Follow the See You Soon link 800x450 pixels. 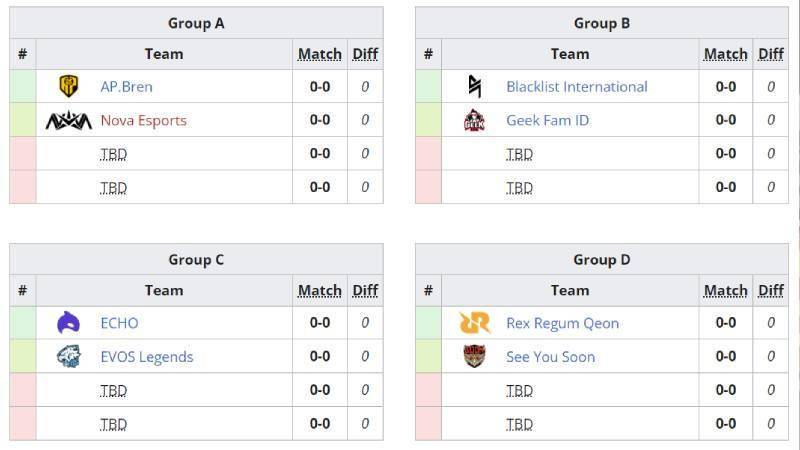click(551, 357)
